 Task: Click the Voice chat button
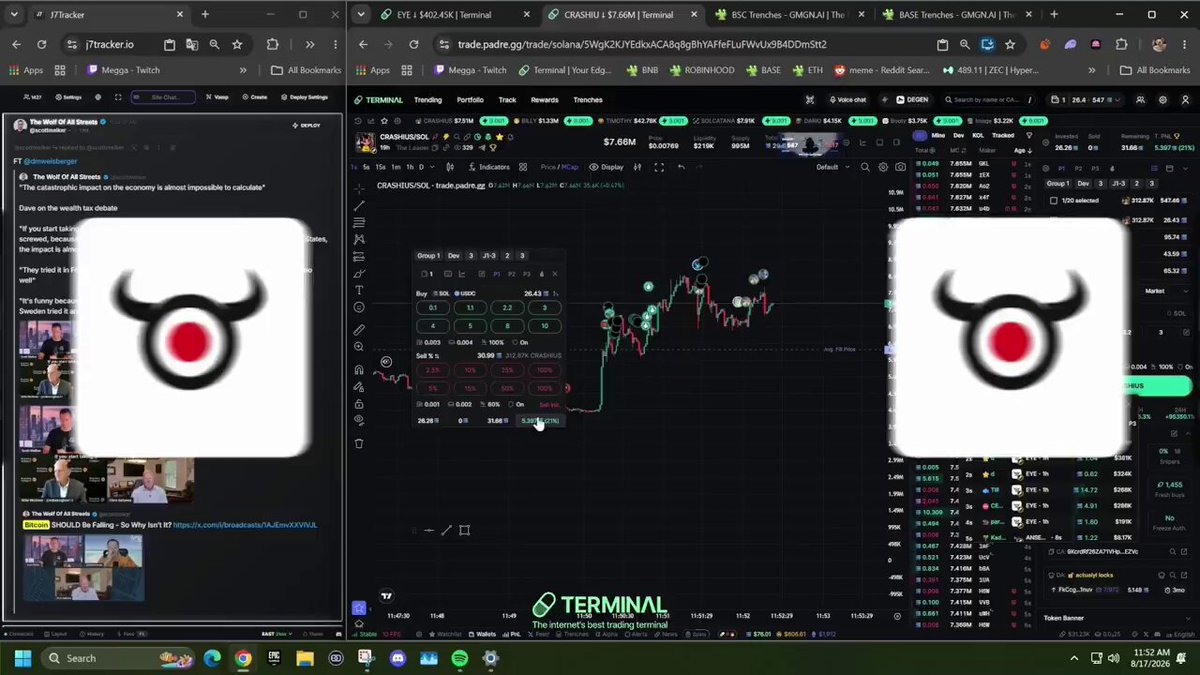[x=848, y=100]
